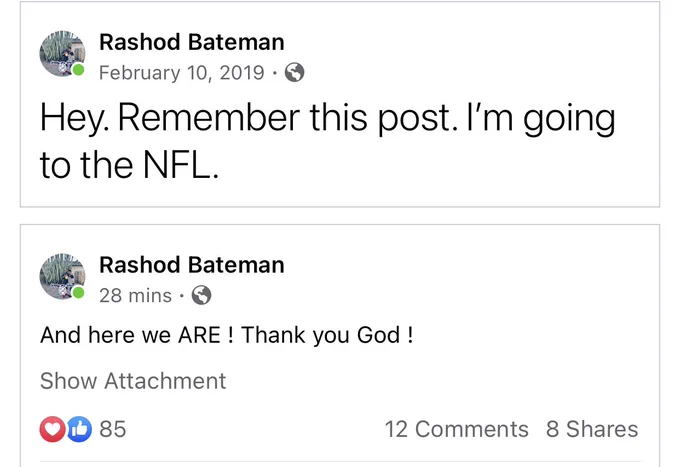Screen dimensions: 680x467
Task: Click the words Thank you God
Action: (320, 336)
